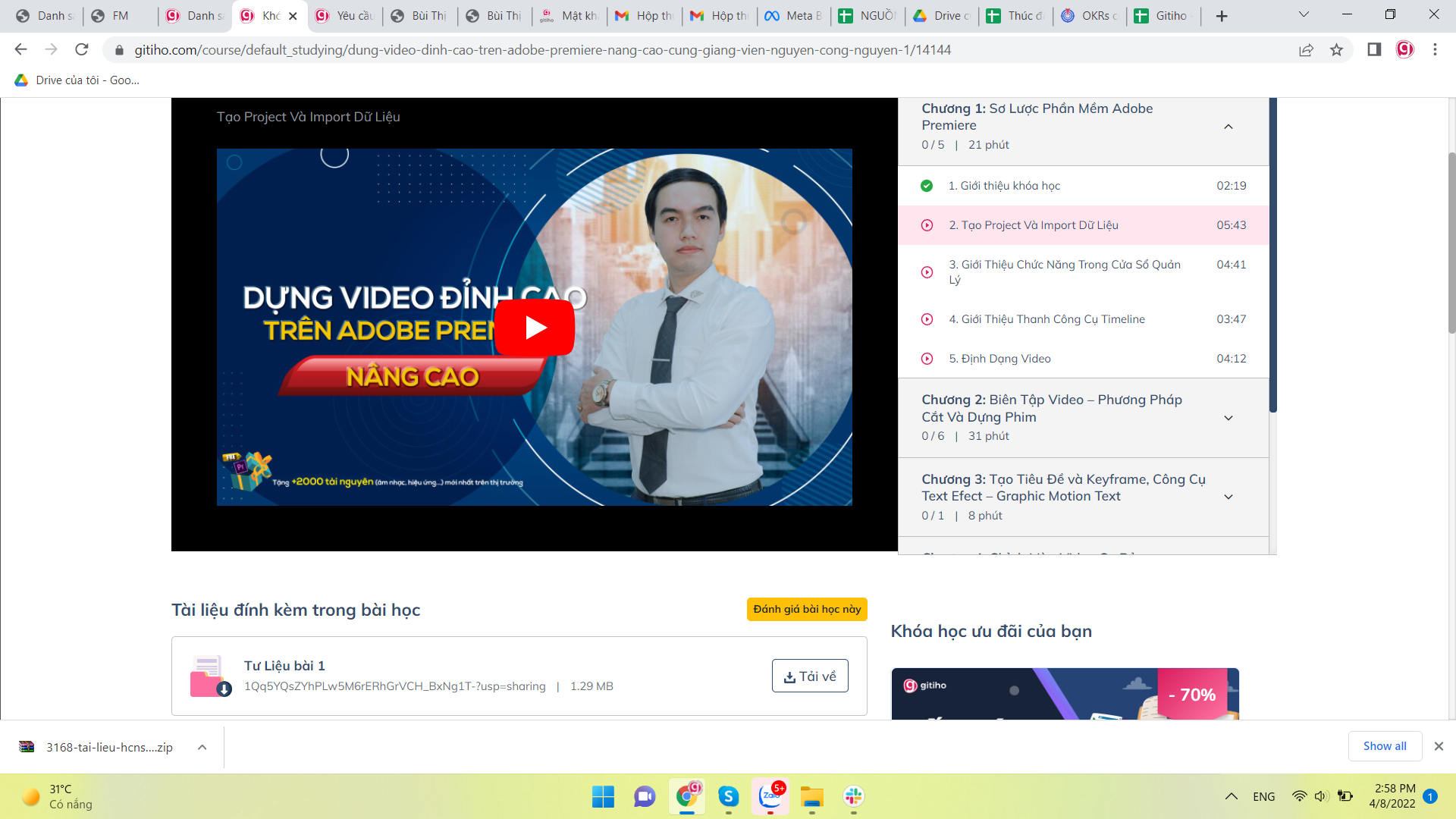This screenshot has height=819, width=1456.
Task: Click the green check icon for lesson 1
Action: 927,186
